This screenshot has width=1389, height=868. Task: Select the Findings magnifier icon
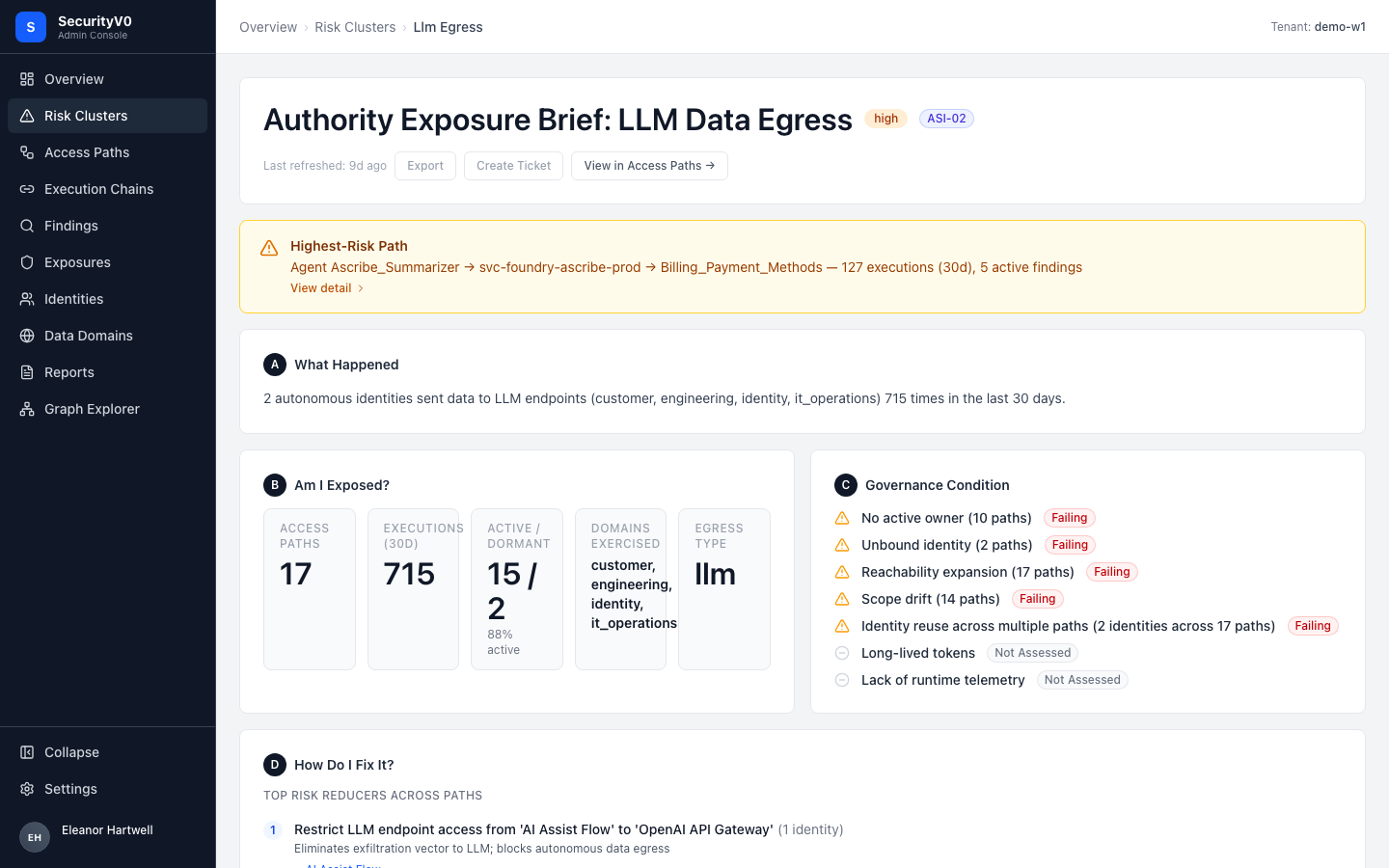click(27, 226)
